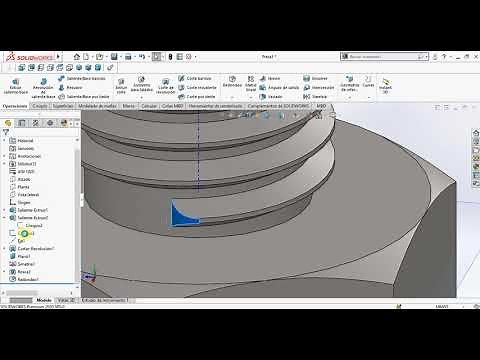Open the Calcular tab
Image resolution: width=480 pixels, height=360 pixels.
149,106
